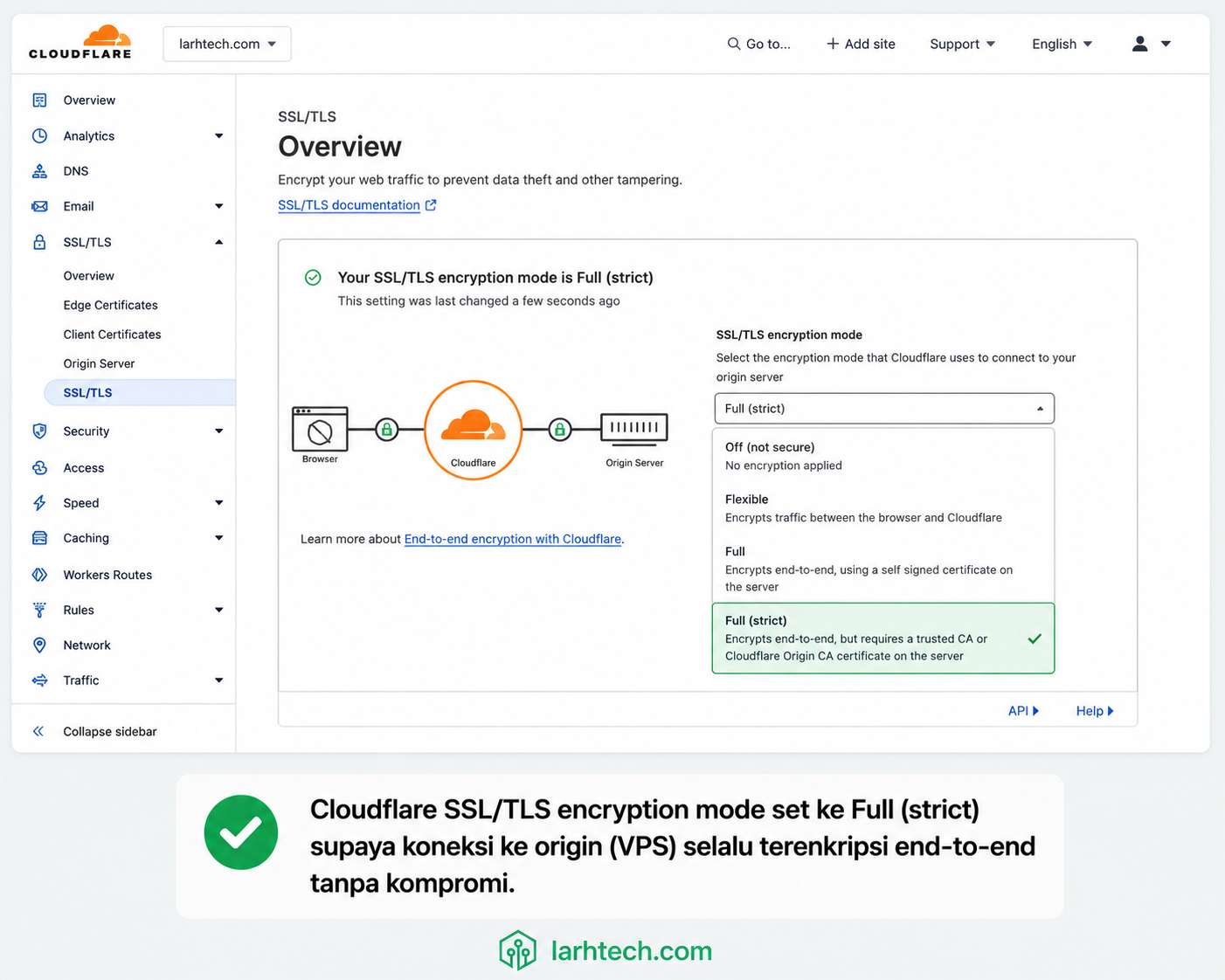The height and width of the screenshot is (980, 1225).
Task: Click the Full (strict) encryption mode combo box
Action: pyautogui.click(x=884, y=409)
